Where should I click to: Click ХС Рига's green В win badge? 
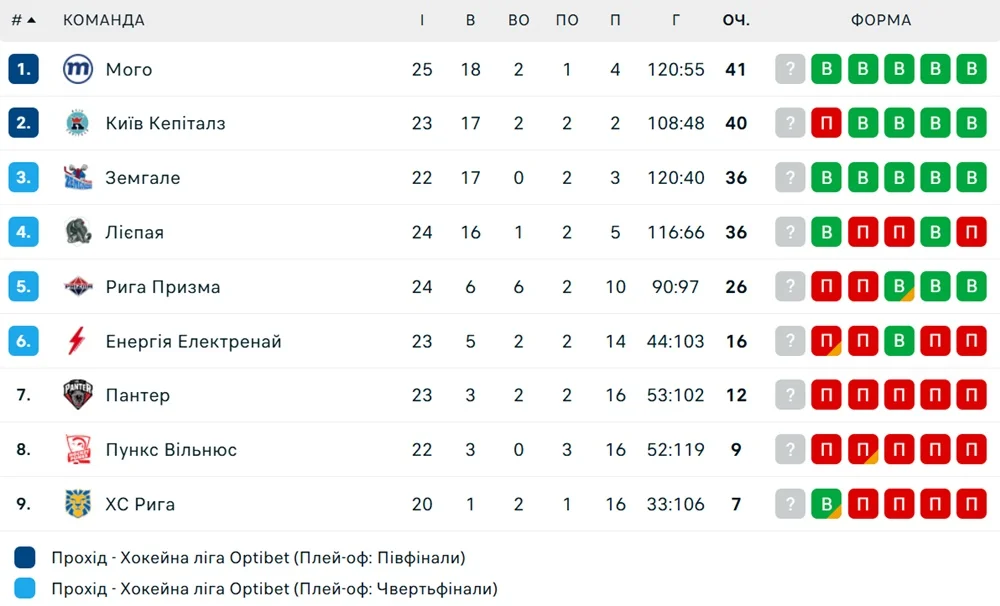pos(826,503)
